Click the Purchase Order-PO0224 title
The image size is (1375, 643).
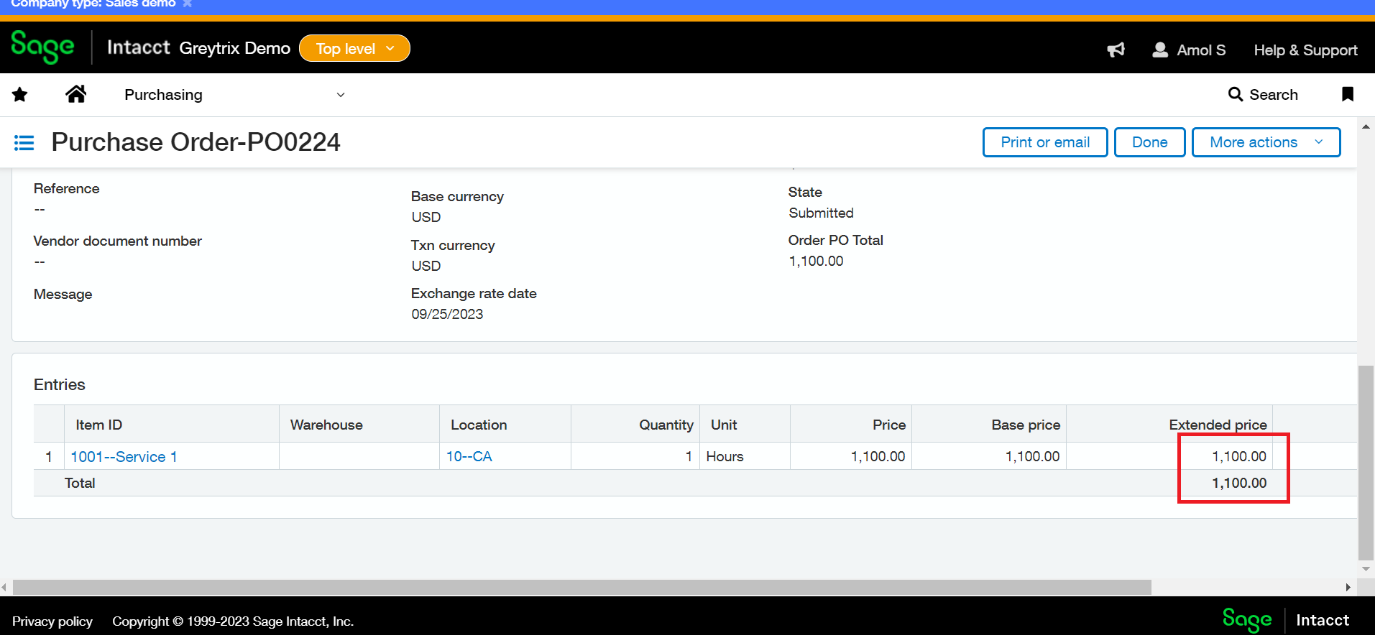tap(196, 142)
